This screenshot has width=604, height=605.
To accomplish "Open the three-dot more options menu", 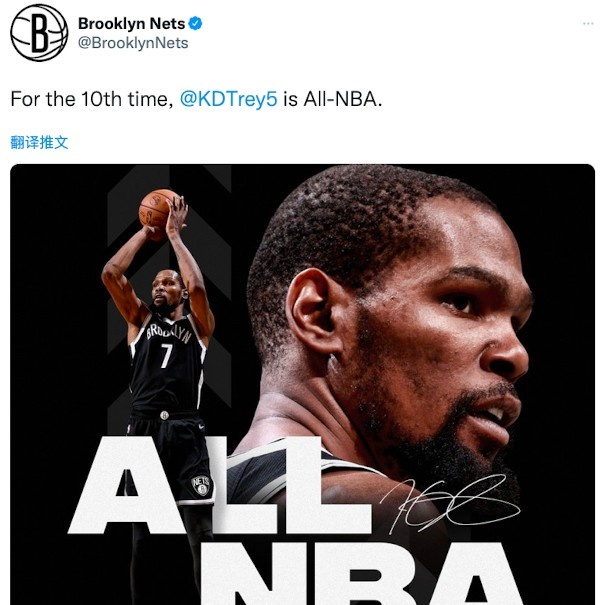I will pyautogui.click(x=588, y=24).
